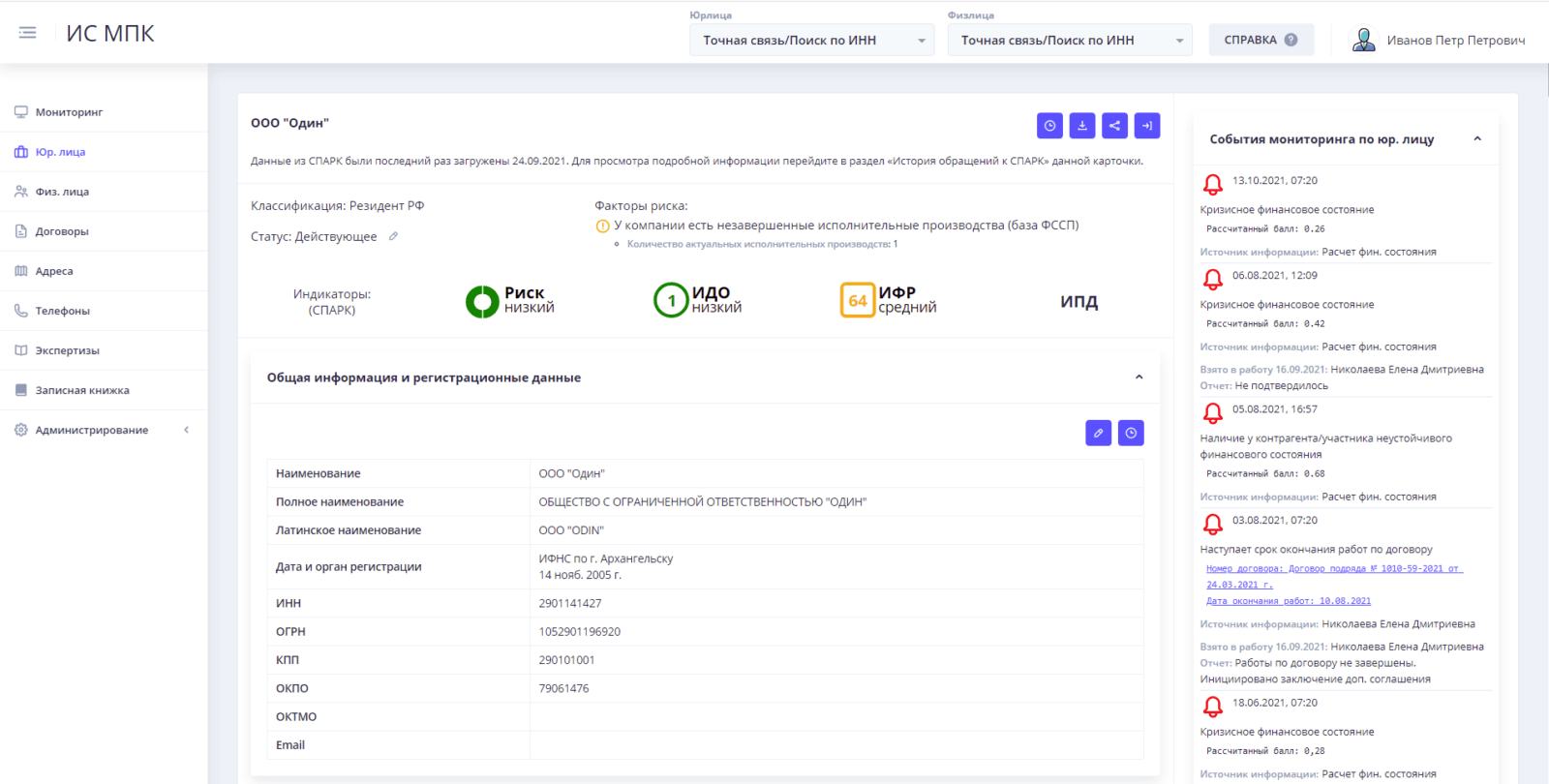Click the full company name value
The width and height of the screenshot is (1549, 784).
click(703, 501)
